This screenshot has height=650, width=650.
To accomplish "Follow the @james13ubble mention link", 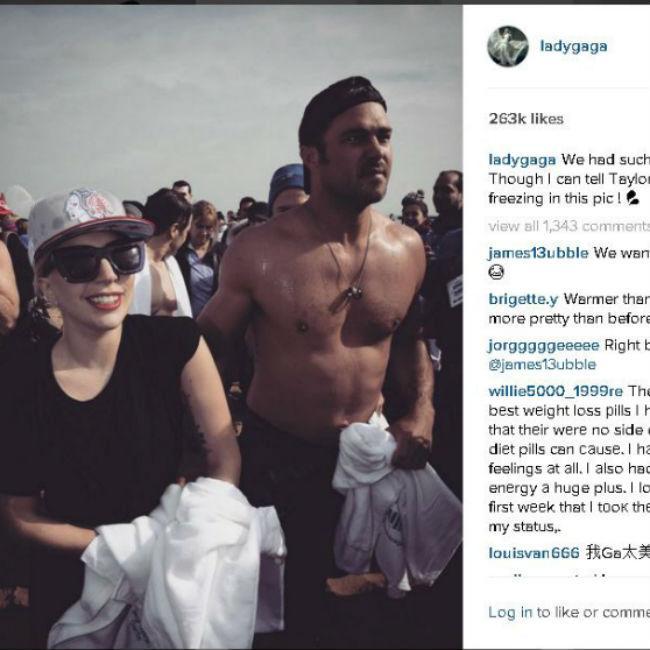I will click(542, 364).
